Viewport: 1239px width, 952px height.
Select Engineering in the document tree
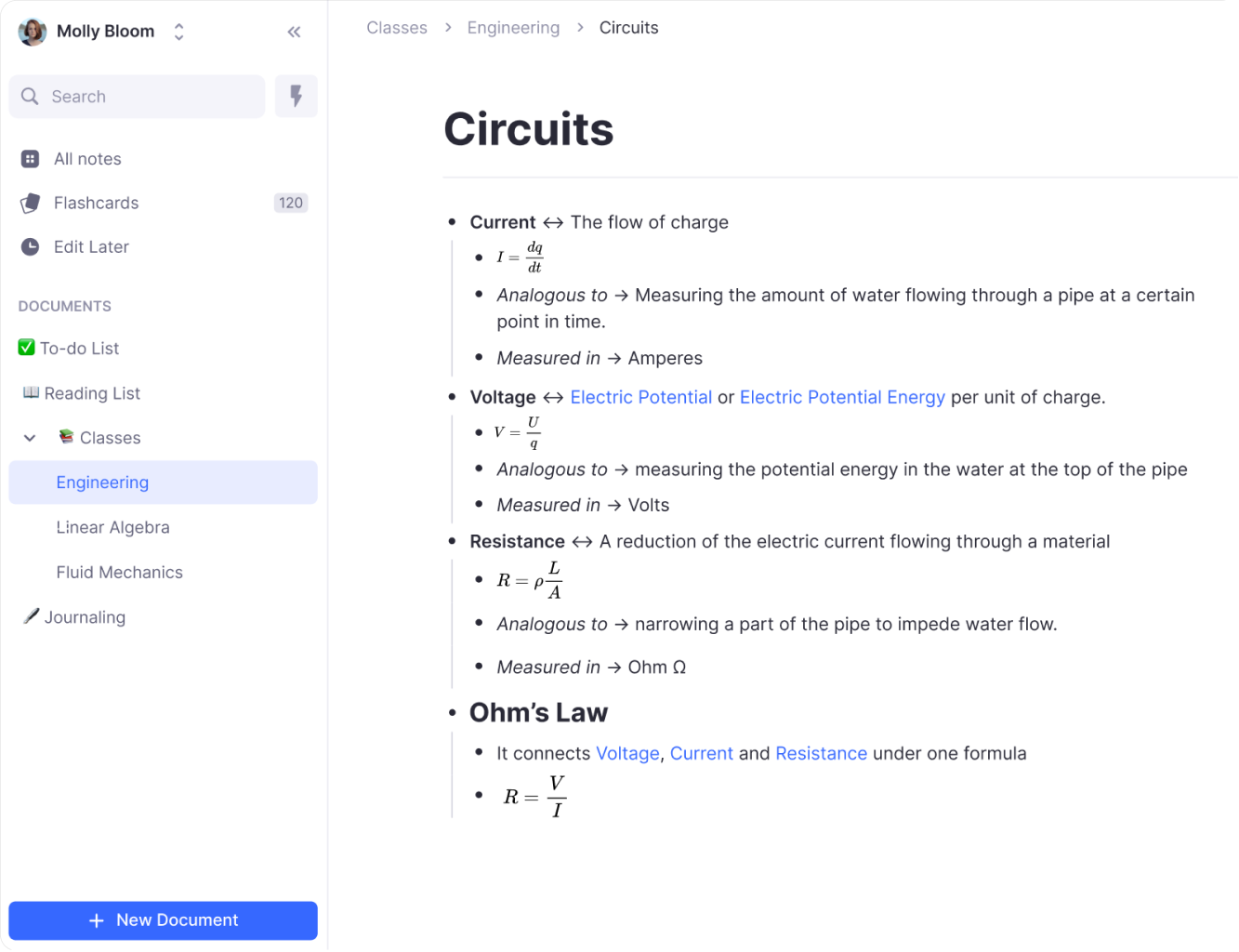click(x=163, y=483)
